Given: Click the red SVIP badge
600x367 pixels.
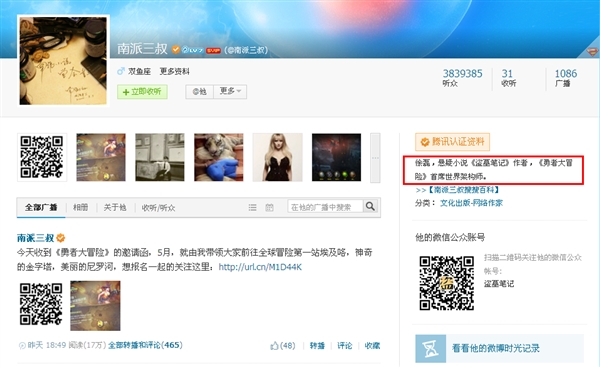Looking at the screenshot, I should [x=214, y=50].
